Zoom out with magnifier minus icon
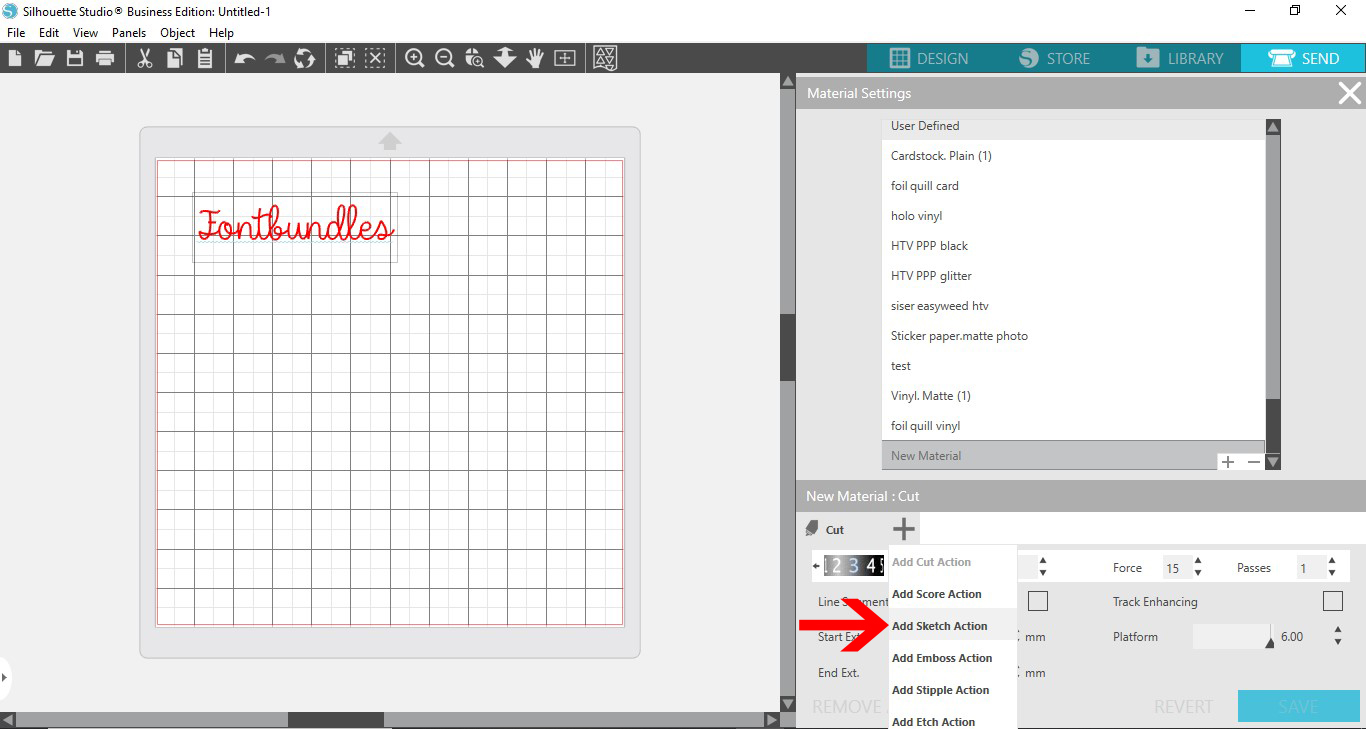Screen dimensions: 1366x729 pos(445,59)
